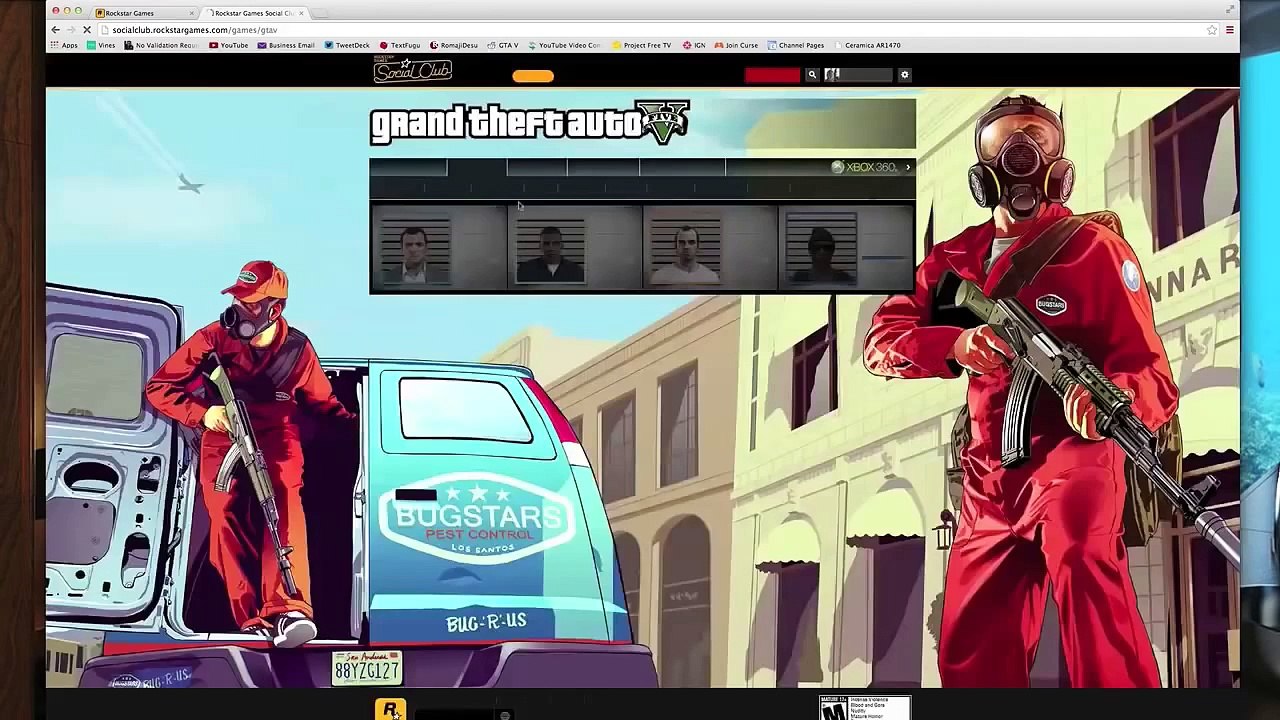The height and width of the screenshot is (720, 1280).
Task: Click the first tab in GTA V navigation bar
Action: (x=409, y=167)
